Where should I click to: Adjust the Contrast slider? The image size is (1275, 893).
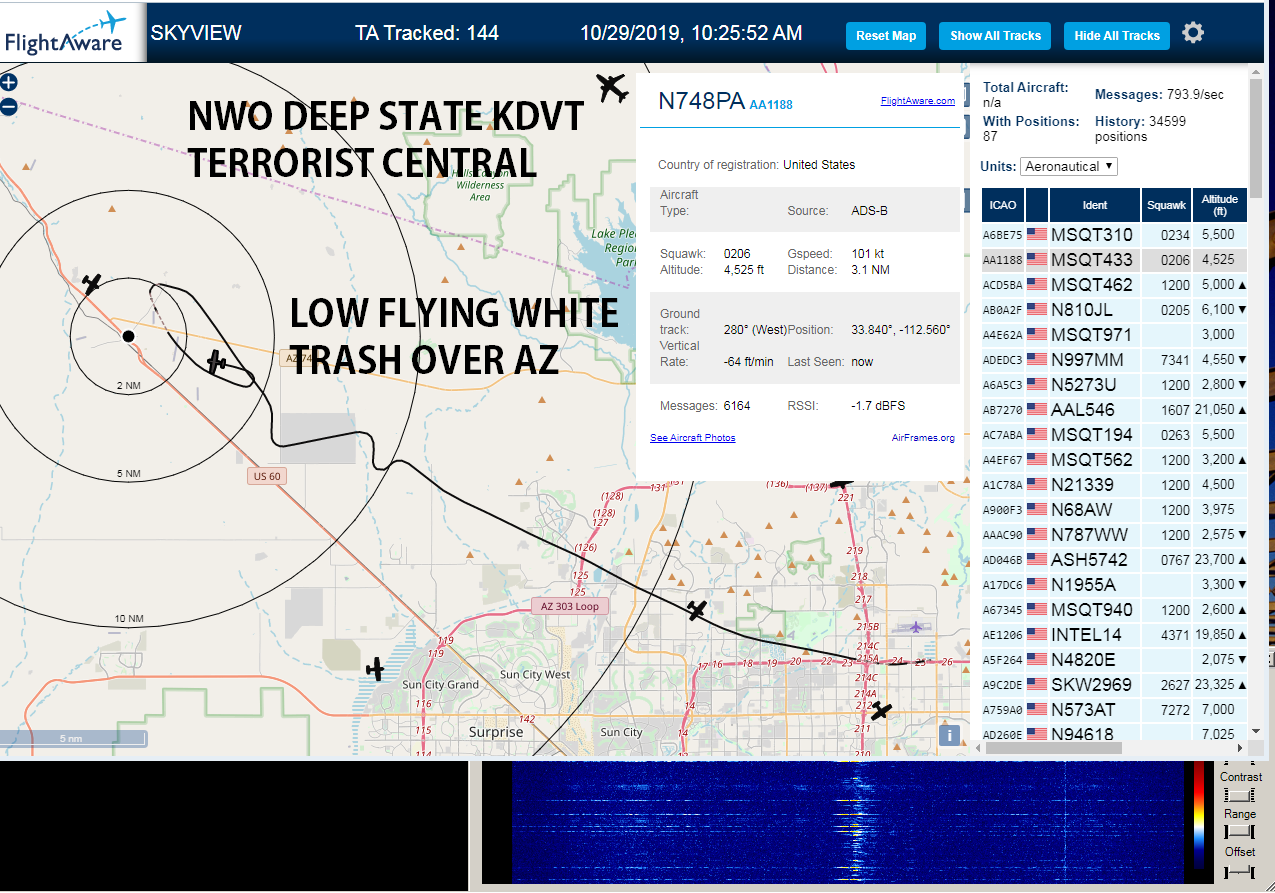[1239, 794]
